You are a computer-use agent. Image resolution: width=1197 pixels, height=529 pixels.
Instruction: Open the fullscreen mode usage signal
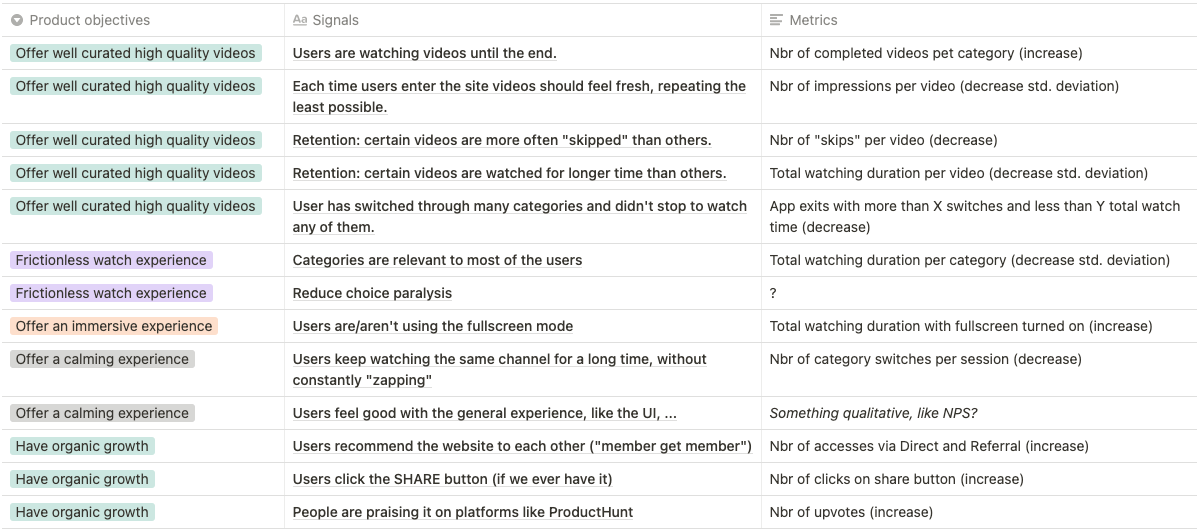tap(432, 326)
